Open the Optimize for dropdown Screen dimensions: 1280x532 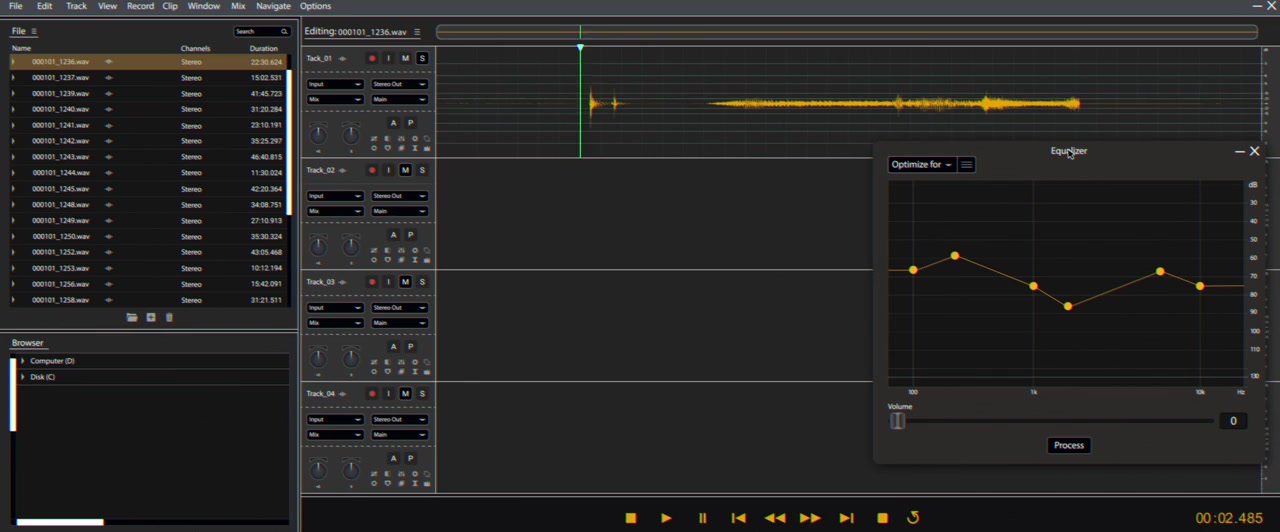click(x=921, y=165)
